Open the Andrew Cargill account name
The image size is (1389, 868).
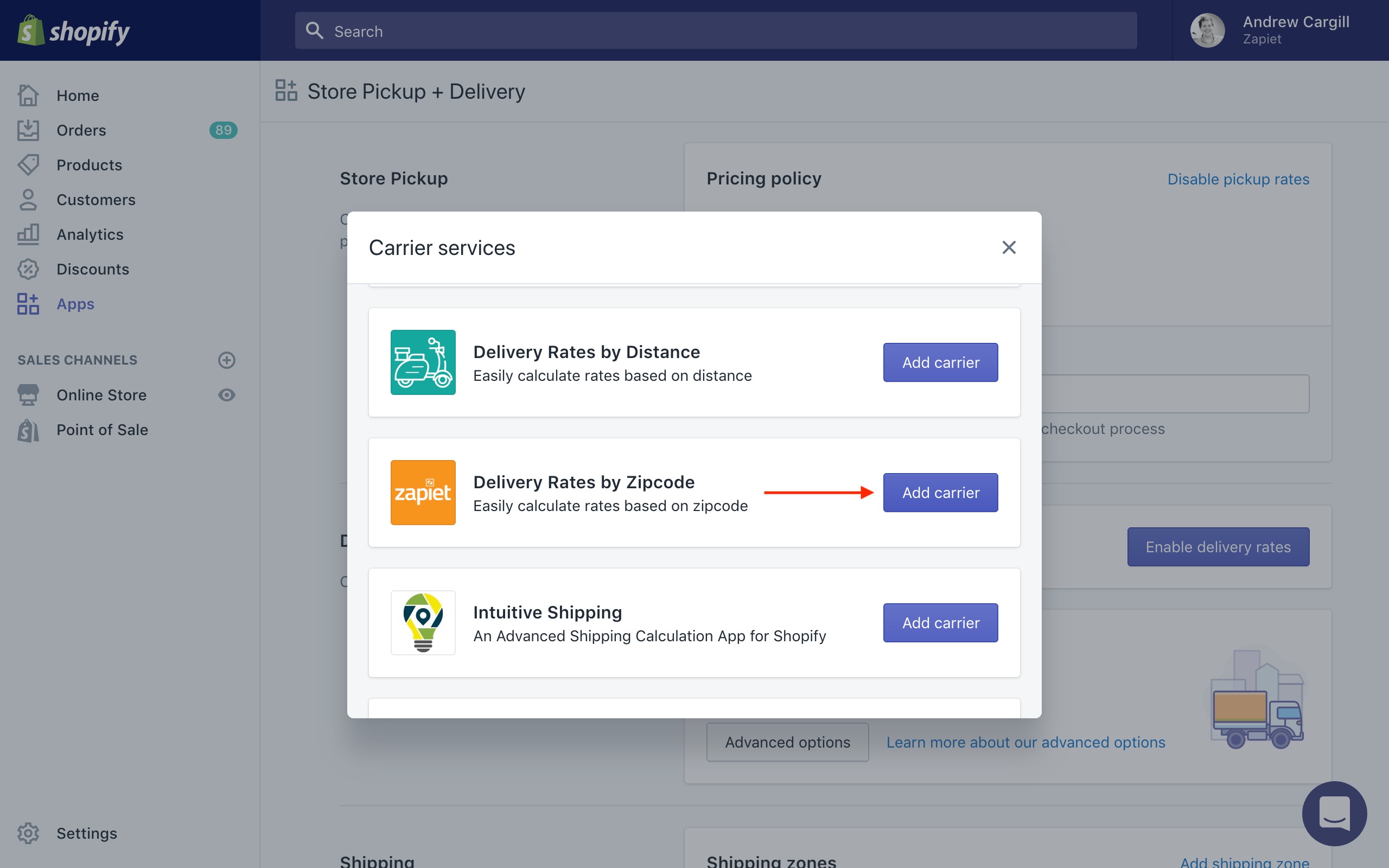click(1296, 22)
